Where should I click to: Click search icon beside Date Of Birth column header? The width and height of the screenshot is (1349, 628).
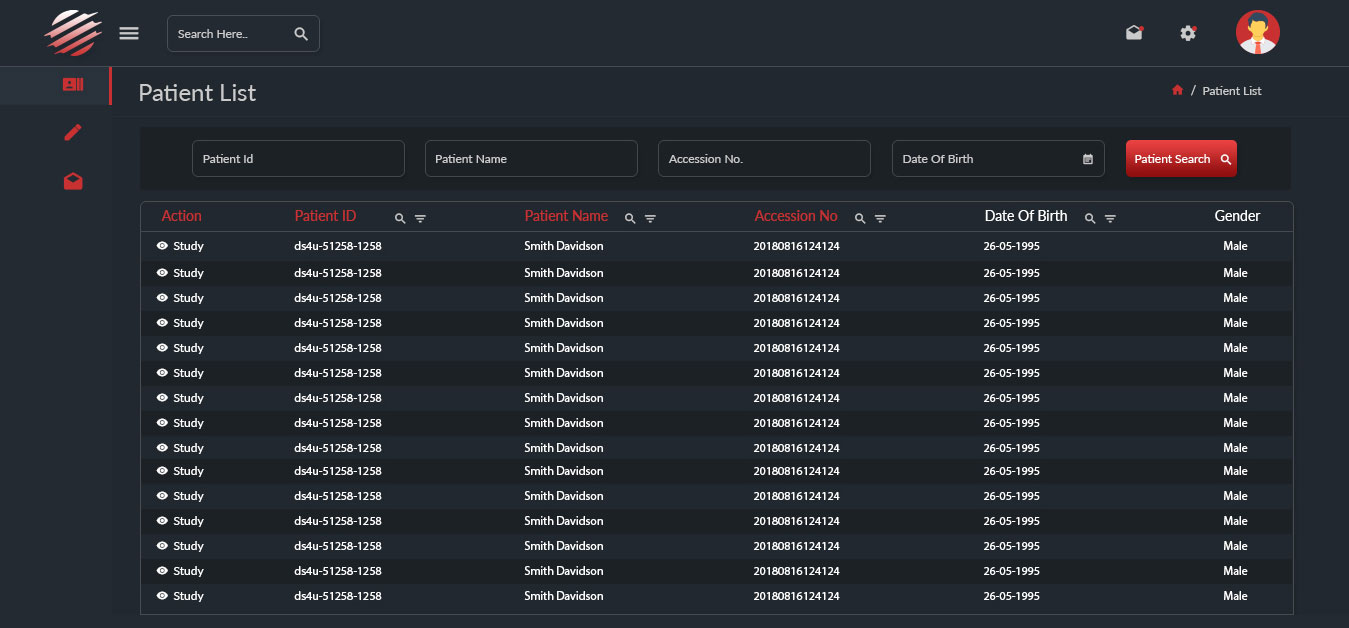(1090, 218)
